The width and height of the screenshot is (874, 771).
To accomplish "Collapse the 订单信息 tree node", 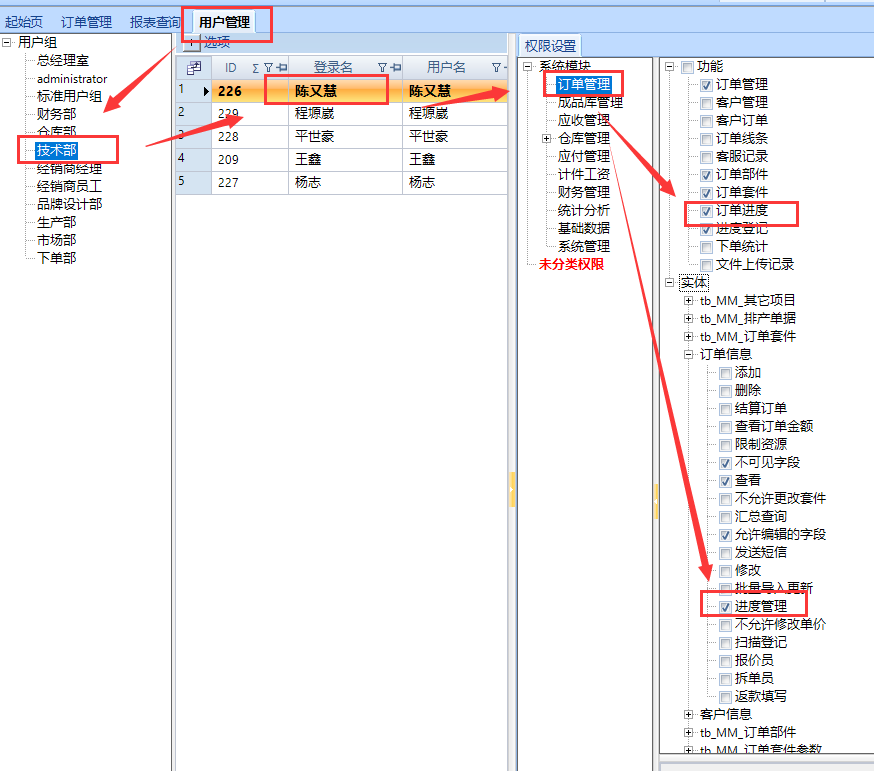I will tap(688, 354).
